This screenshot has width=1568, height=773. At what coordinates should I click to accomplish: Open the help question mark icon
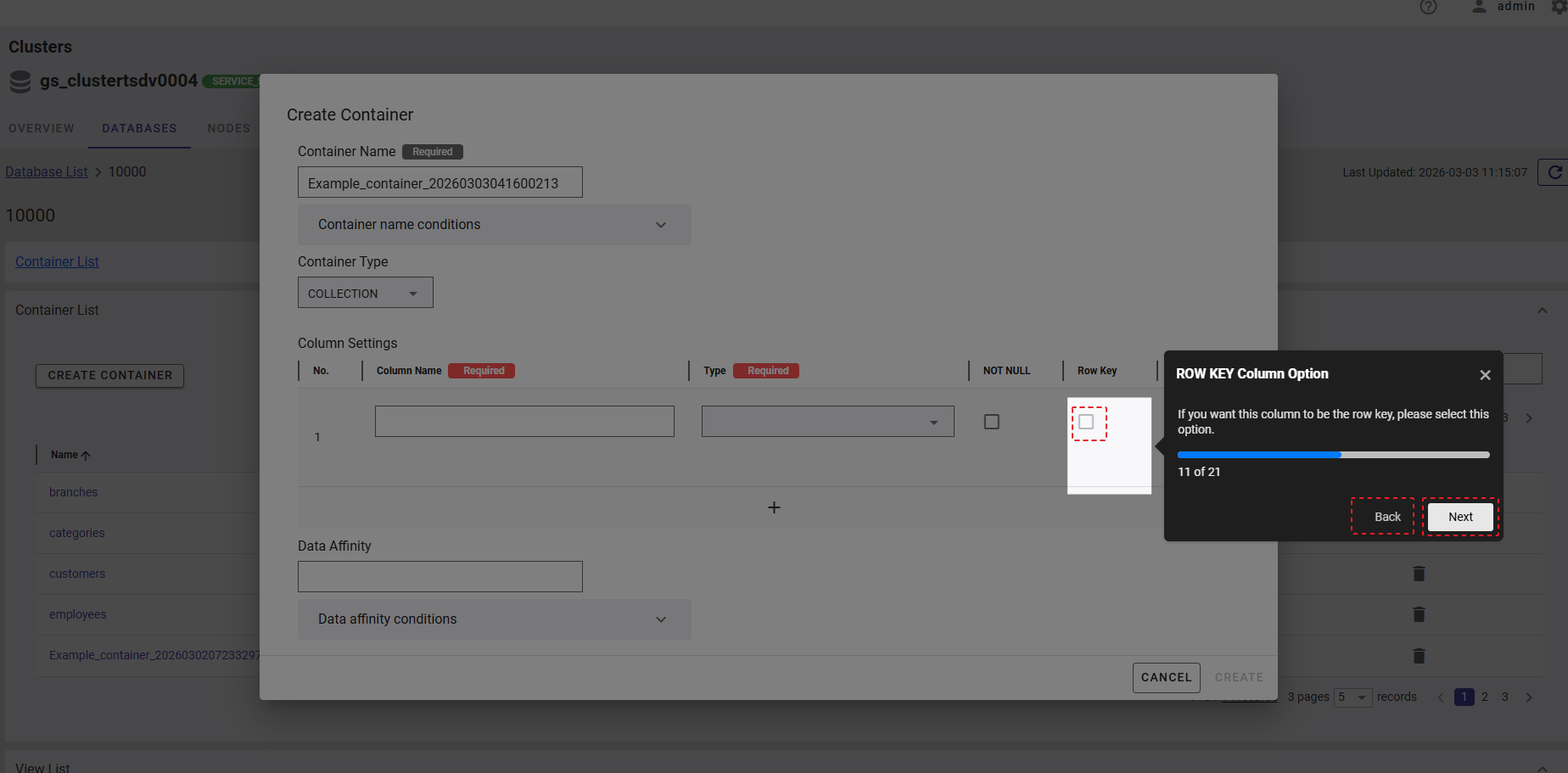[1428, 8]
